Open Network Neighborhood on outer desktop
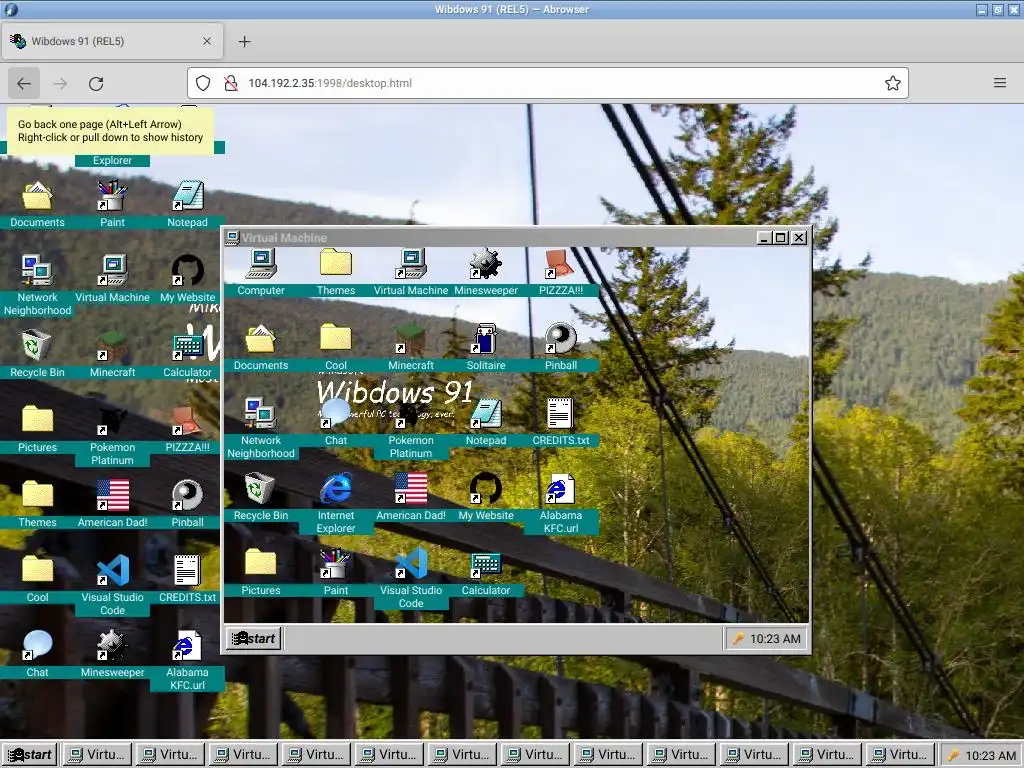1024x768 pixels. tap(37, 285)
